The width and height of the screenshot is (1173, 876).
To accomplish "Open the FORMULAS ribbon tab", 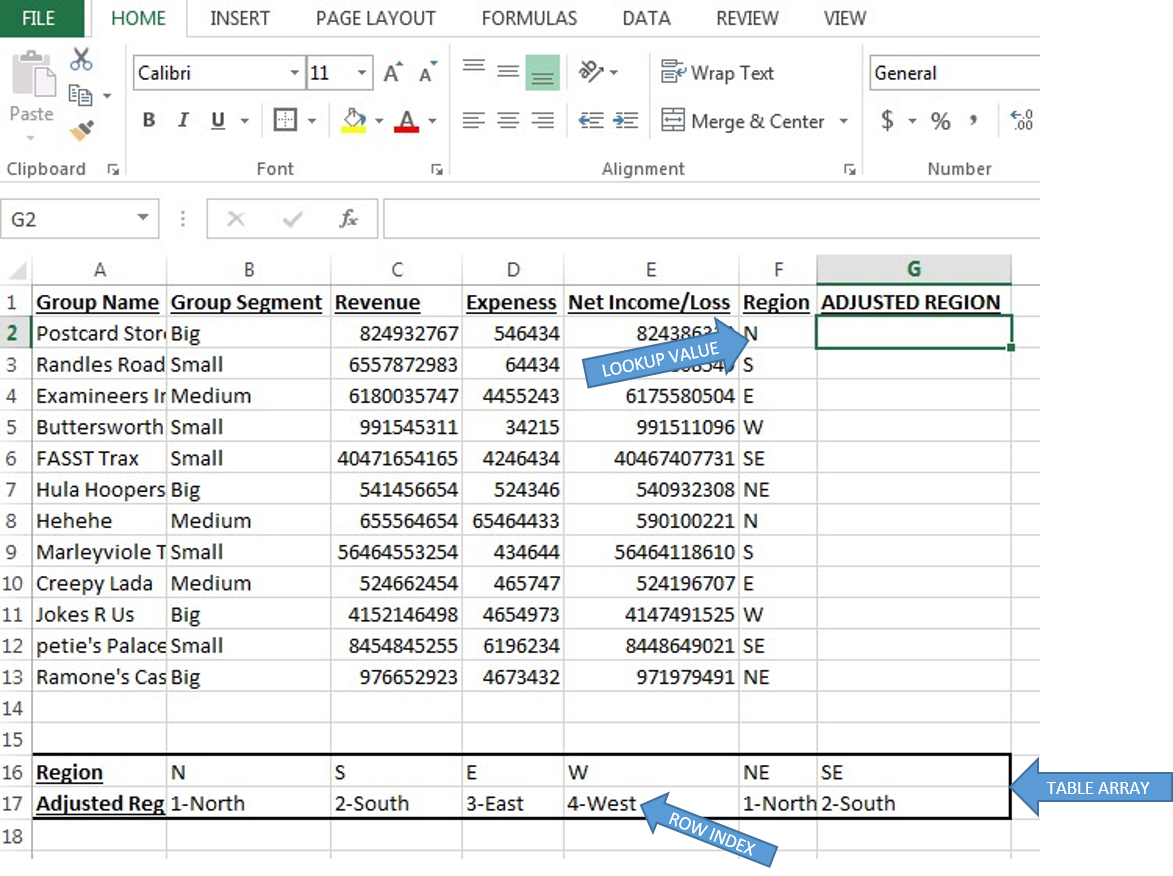I will tap(529, 17).
